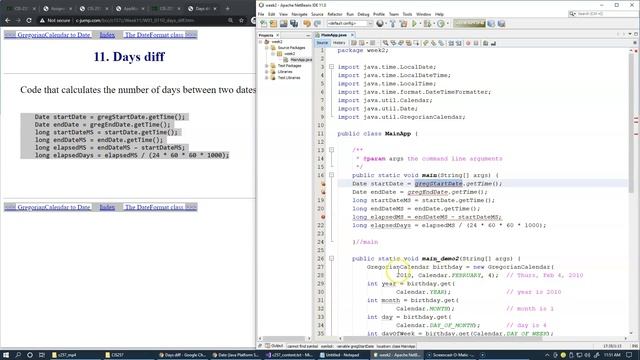
Task: Follow the top Index link
Action: tap(107, 35)
